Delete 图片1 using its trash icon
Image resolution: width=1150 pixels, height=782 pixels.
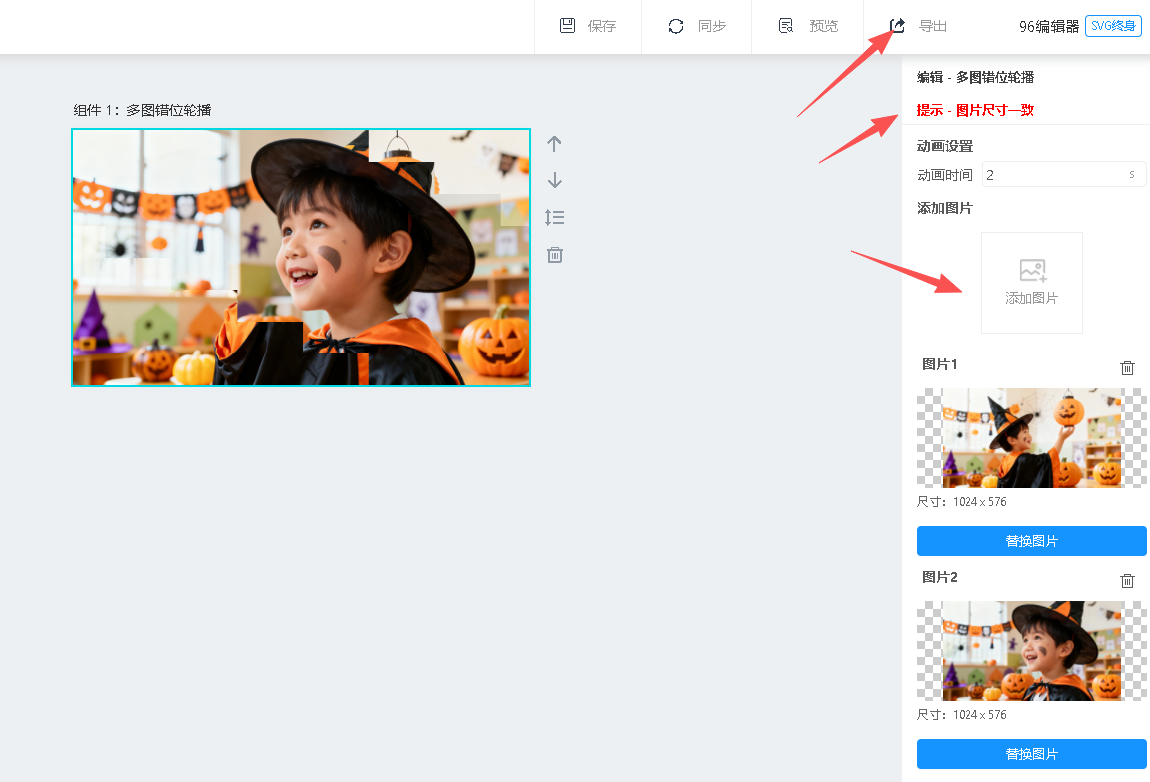pos(1127,368)
